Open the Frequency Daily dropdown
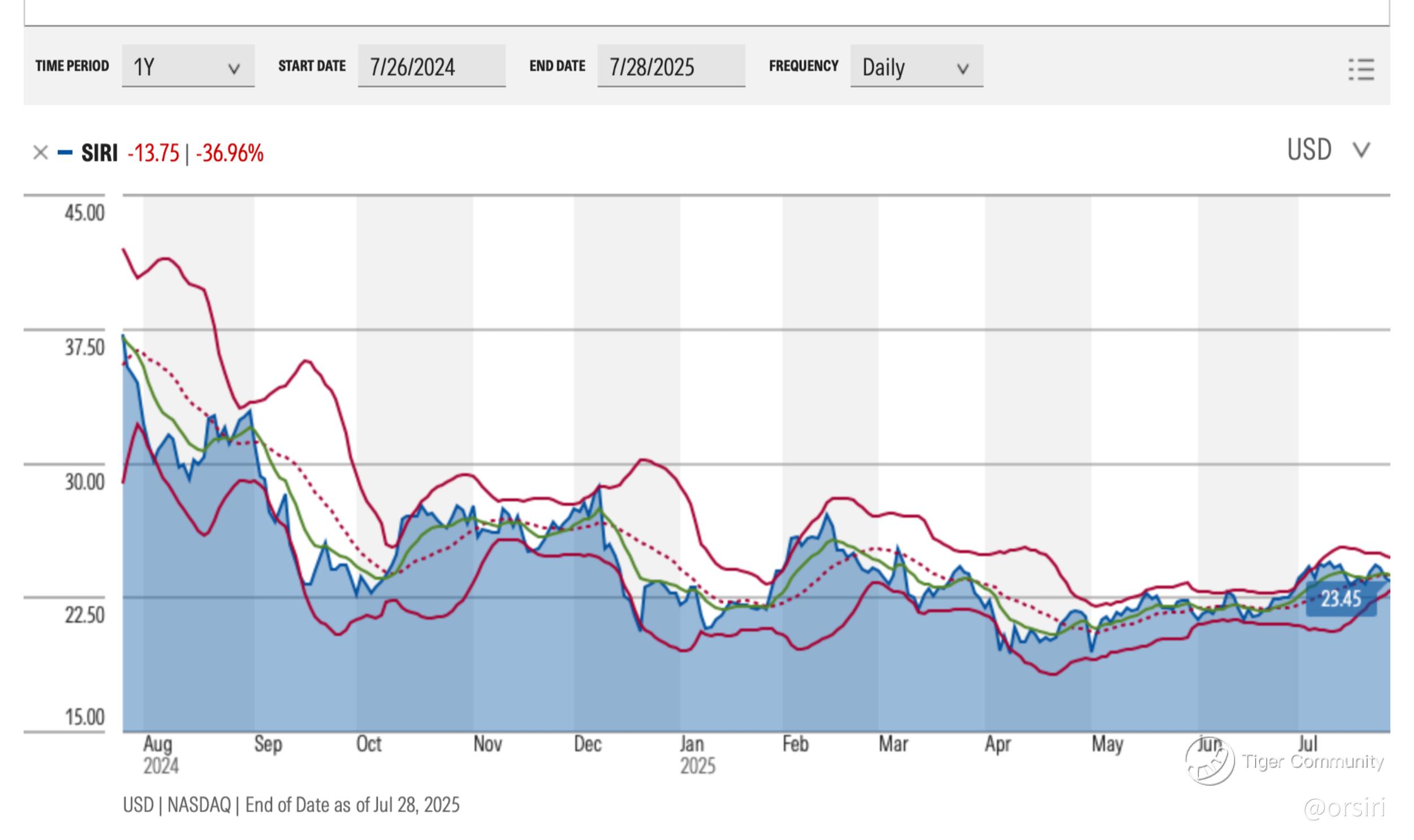This screenshot has height=840, width=1414. 916,67
